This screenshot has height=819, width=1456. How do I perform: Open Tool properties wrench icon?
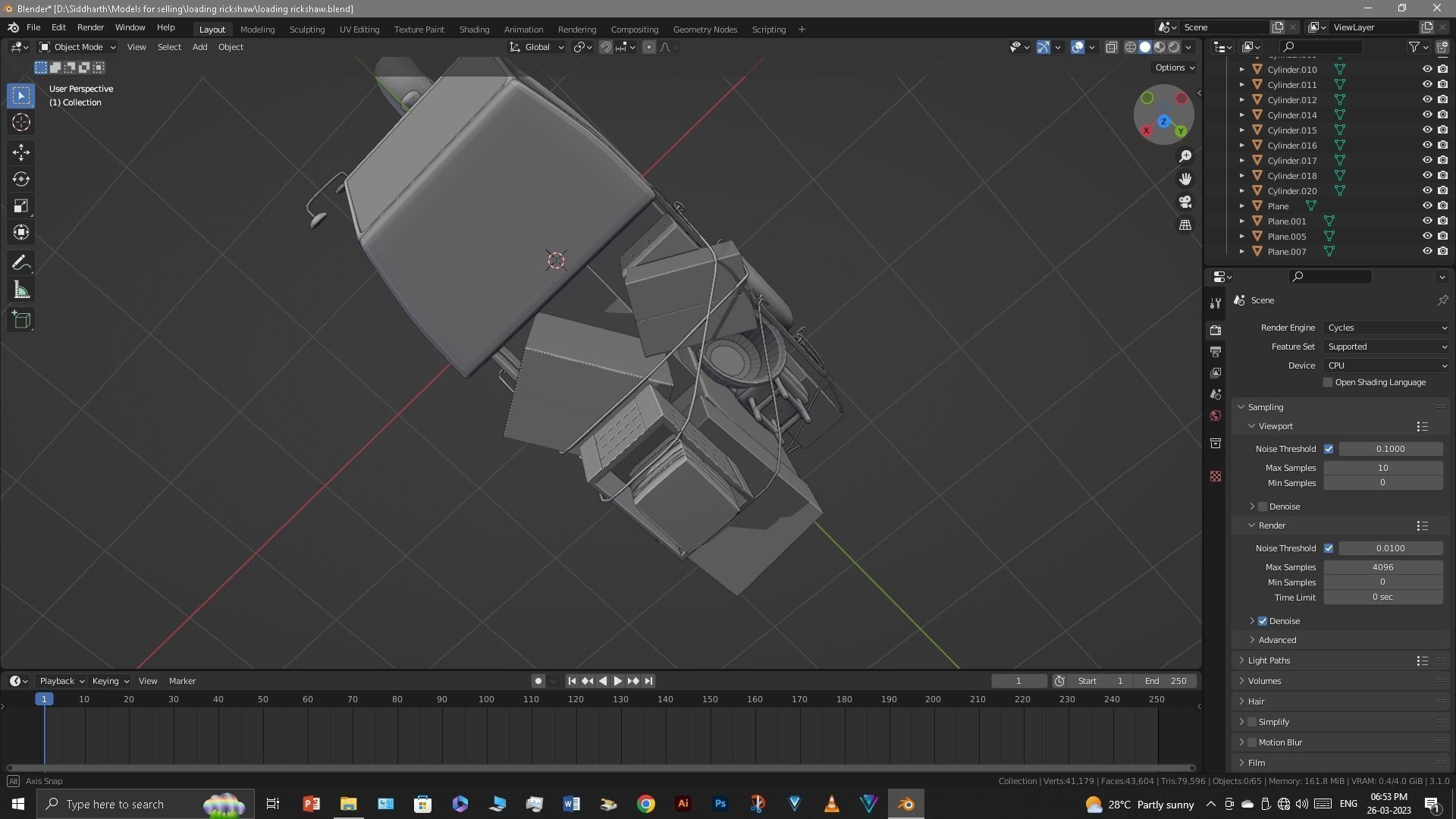point(1216,303)
